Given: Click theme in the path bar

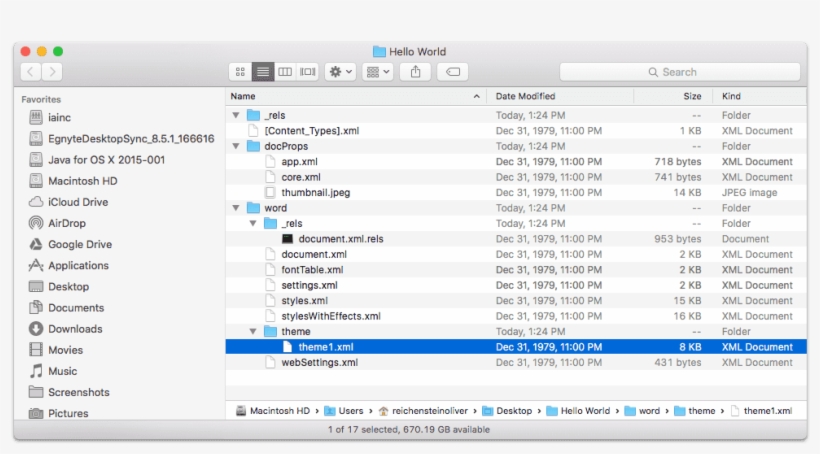Looking at the screenshot, I should click(x=694, y=411).
